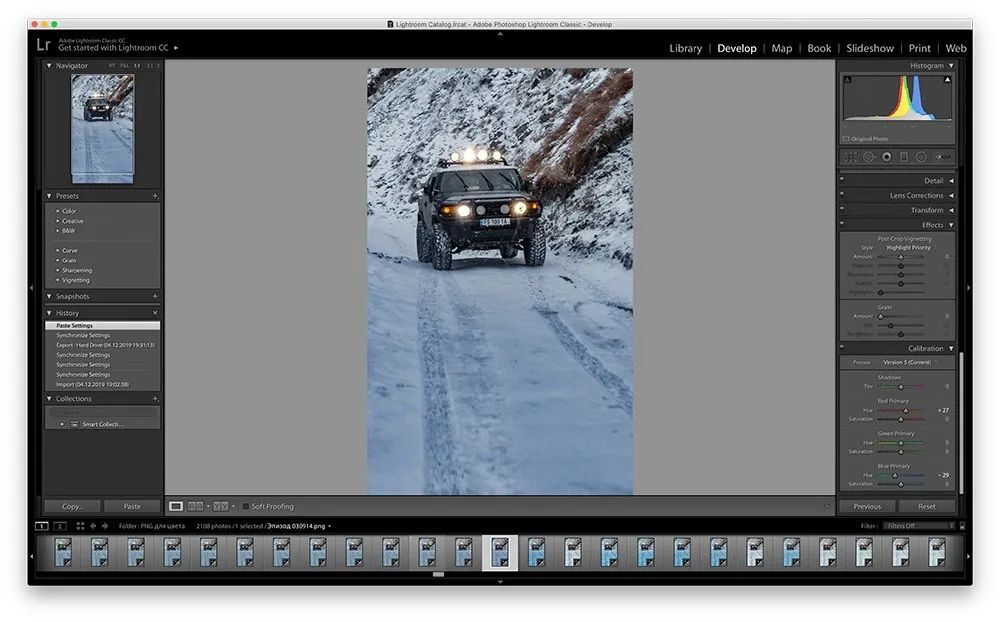
Task: Open the Slideshow module
Action: click(x=870, y=48)
